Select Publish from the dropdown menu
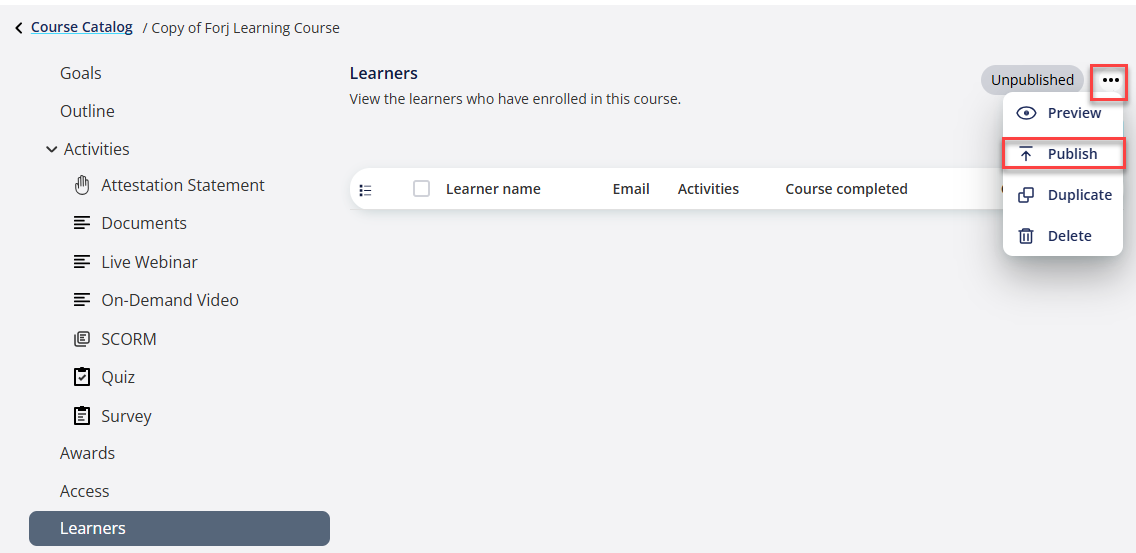1136x553 pixels. point(1063,154)
